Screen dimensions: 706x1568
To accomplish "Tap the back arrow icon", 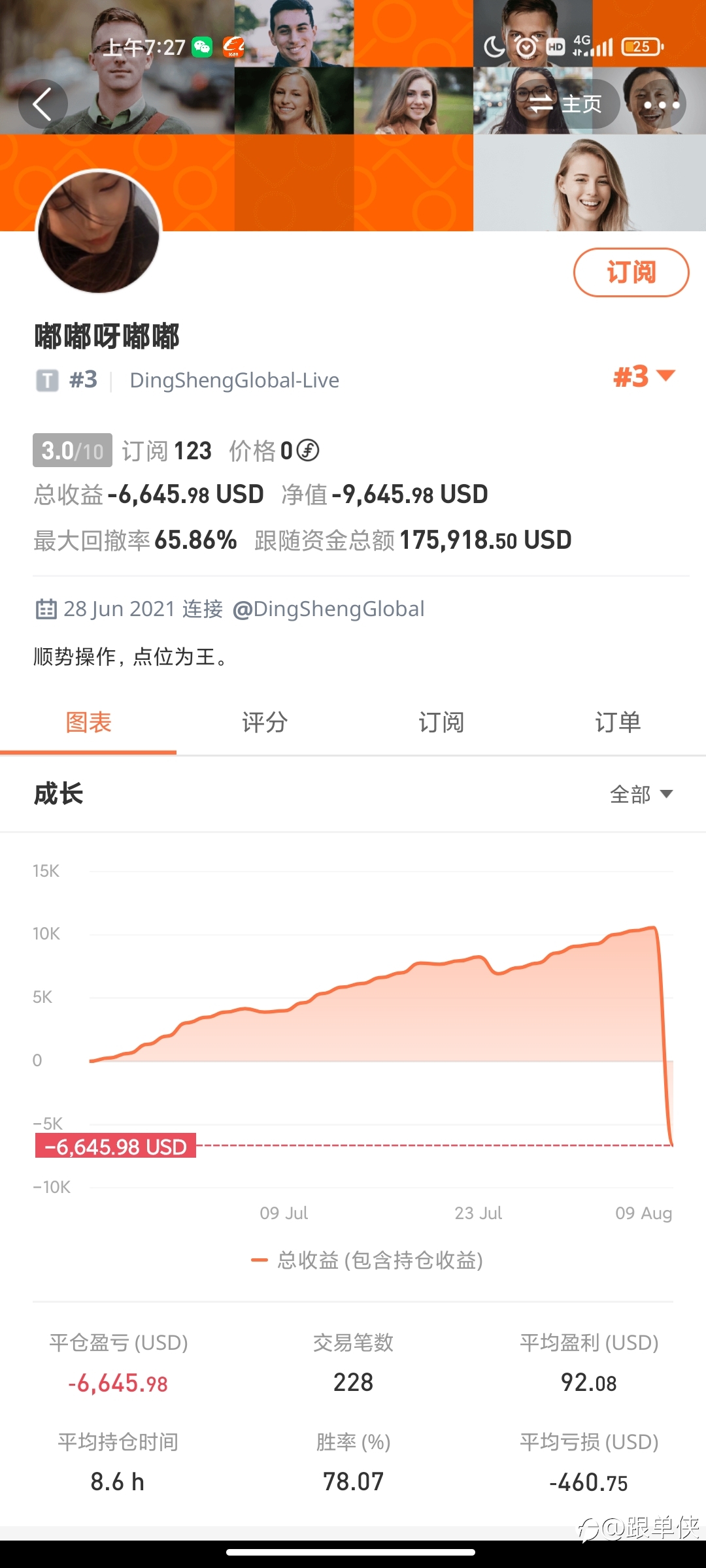I will 43,105.
